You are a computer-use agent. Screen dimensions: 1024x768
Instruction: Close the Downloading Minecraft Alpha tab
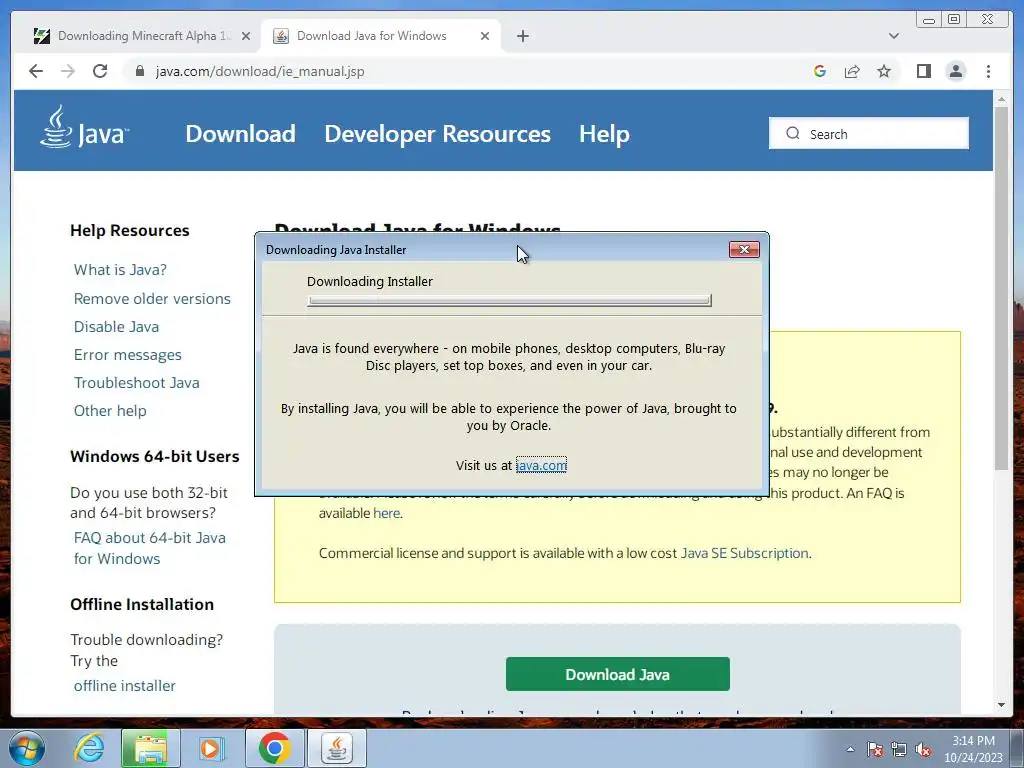[246, 36]
